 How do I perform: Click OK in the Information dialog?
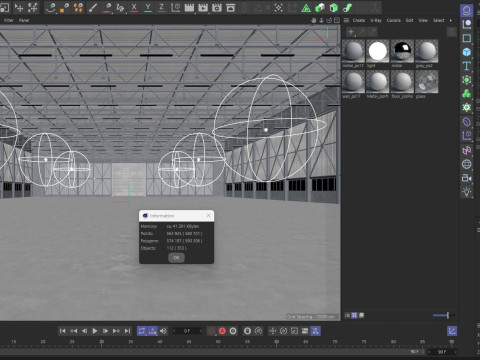176,258
